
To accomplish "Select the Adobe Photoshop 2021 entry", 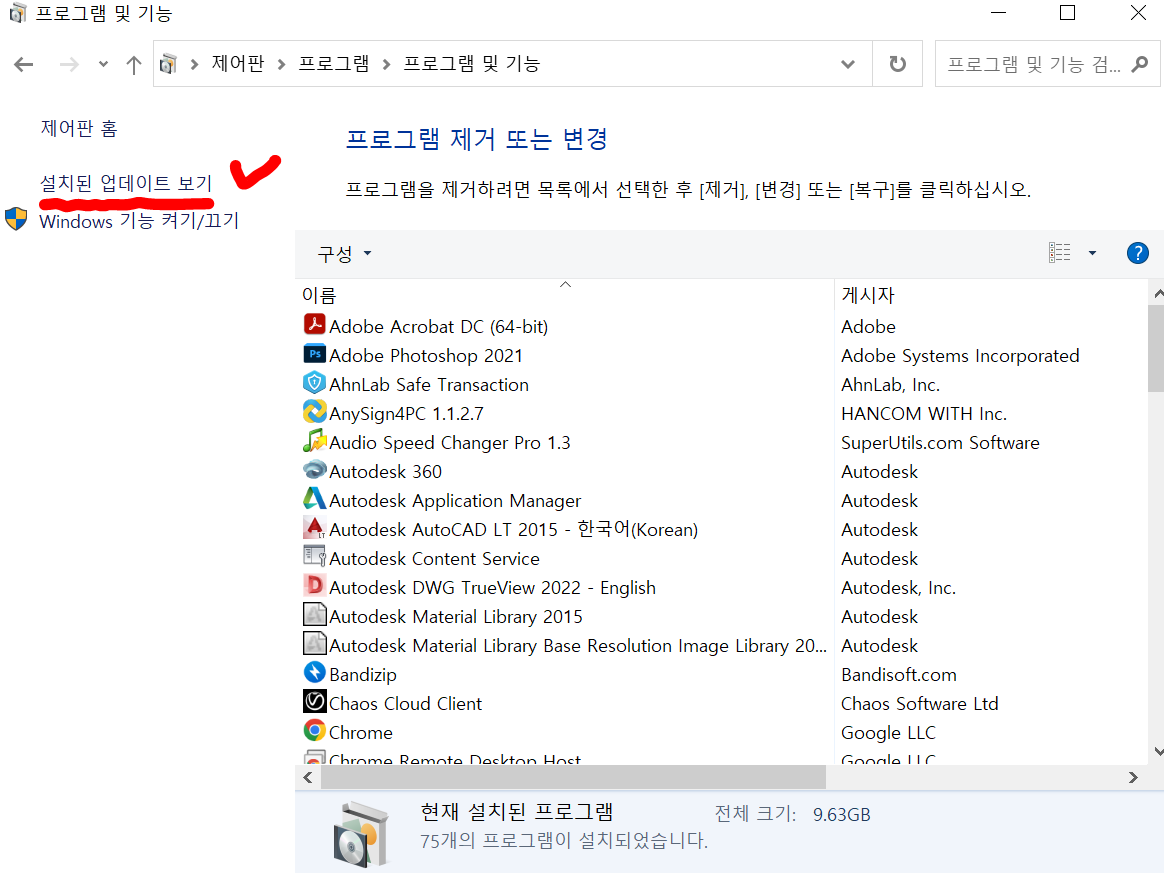I will pyautogui.click(x=426, y=356).
